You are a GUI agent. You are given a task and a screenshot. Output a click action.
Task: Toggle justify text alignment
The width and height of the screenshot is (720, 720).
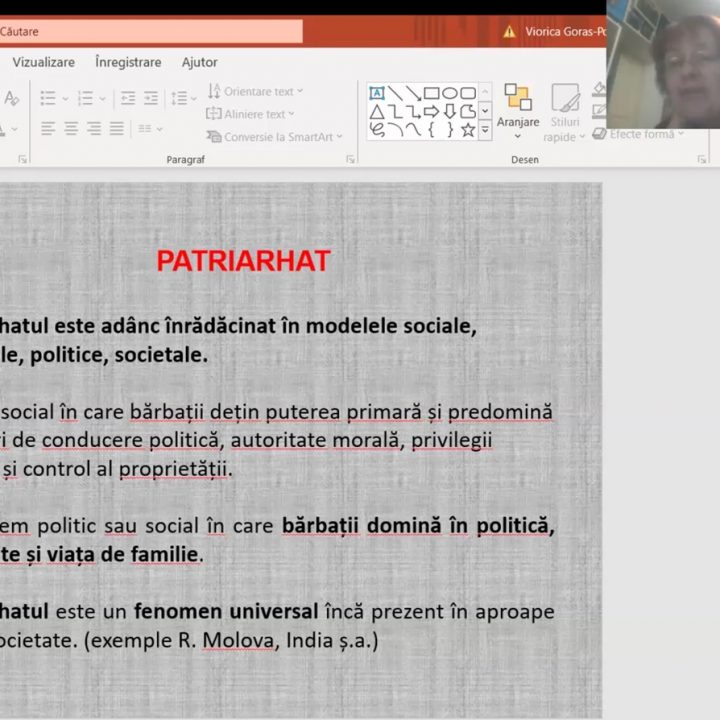tap(116, 128)
